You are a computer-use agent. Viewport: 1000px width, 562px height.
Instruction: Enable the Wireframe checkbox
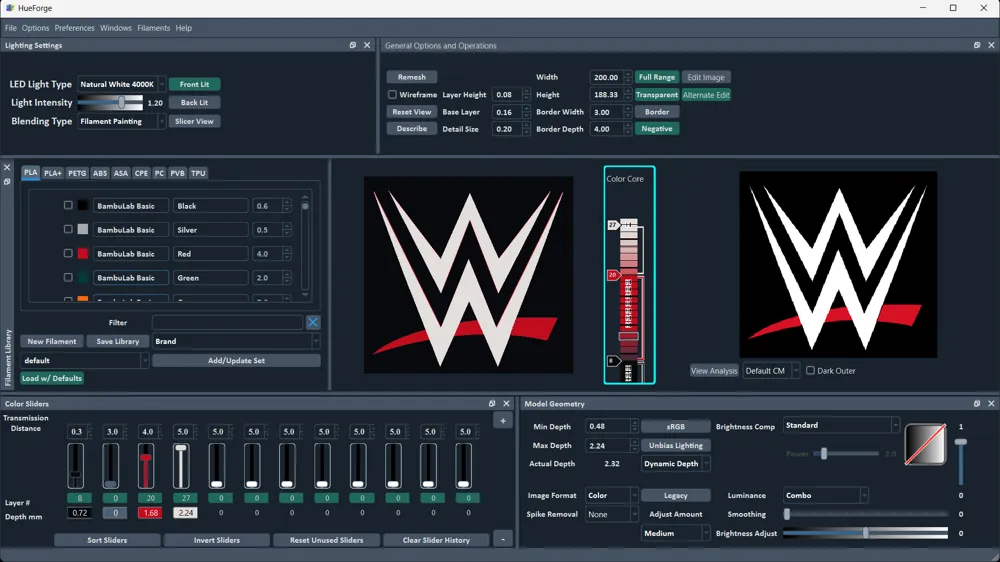[x=392, y=94]
